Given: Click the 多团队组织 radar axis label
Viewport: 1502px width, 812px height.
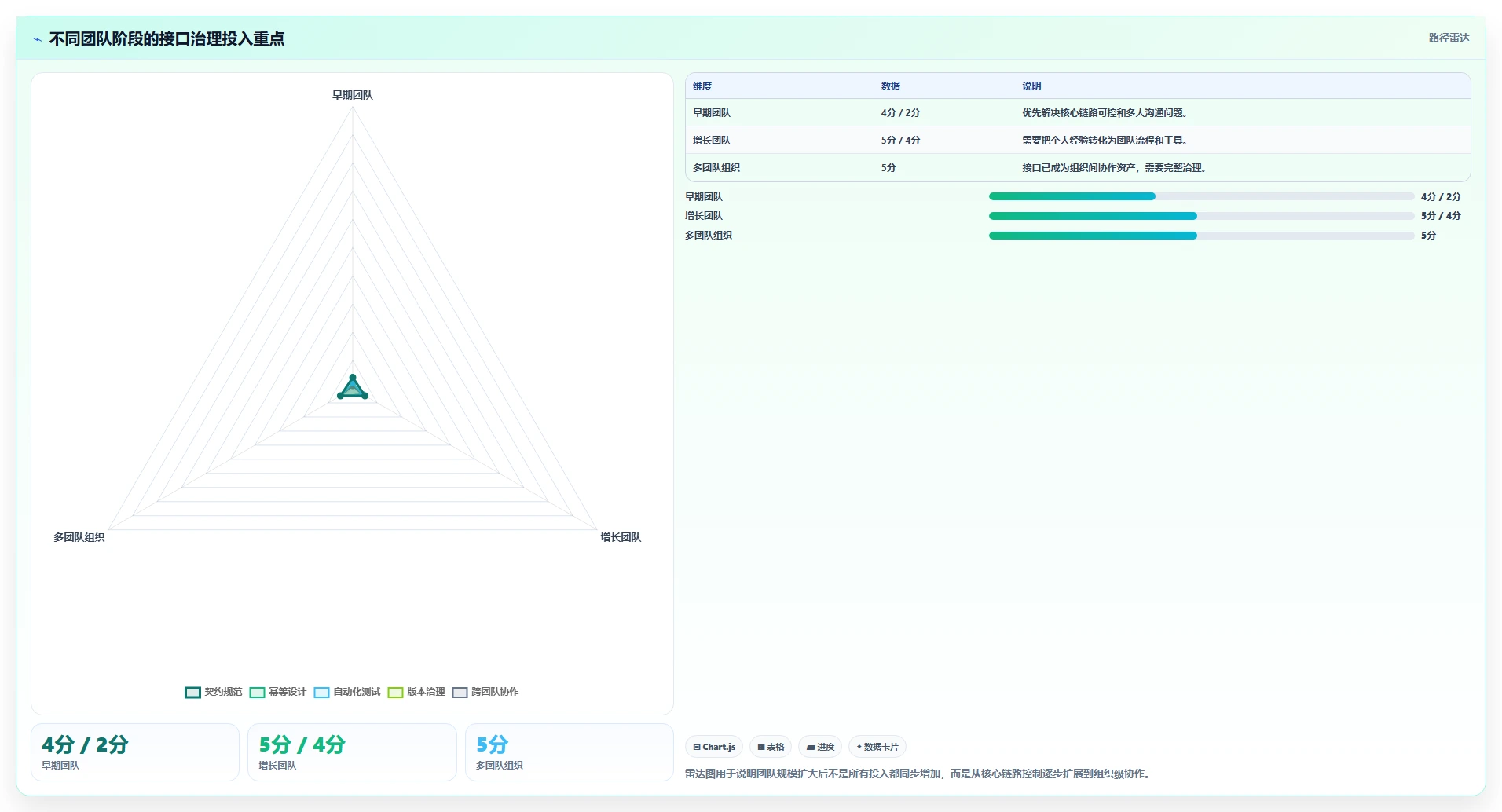Looking at the screenshot, I should click(79, 537).
